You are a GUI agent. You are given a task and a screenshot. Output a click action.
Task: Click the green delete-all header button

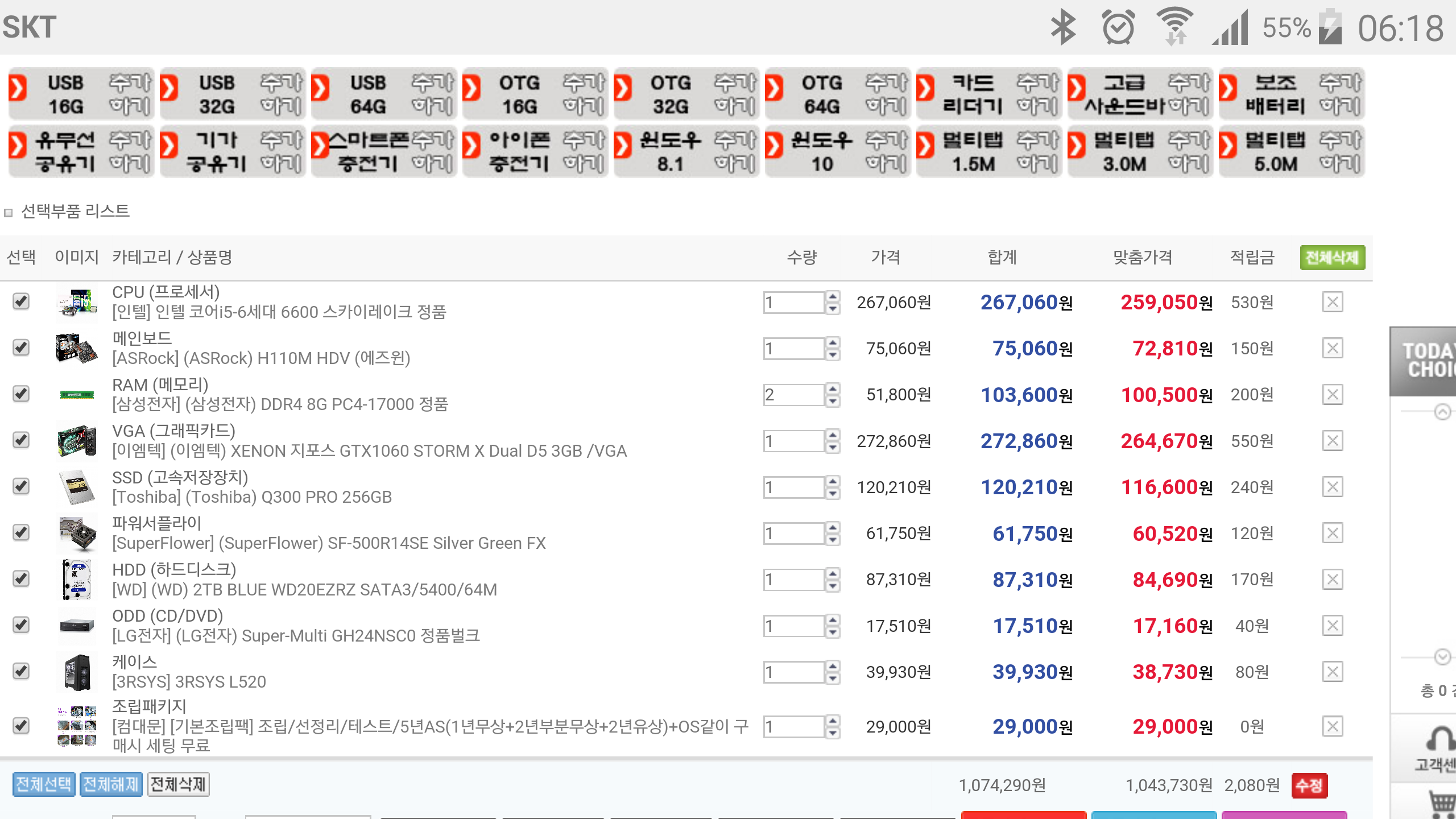tap(1332, 258)
